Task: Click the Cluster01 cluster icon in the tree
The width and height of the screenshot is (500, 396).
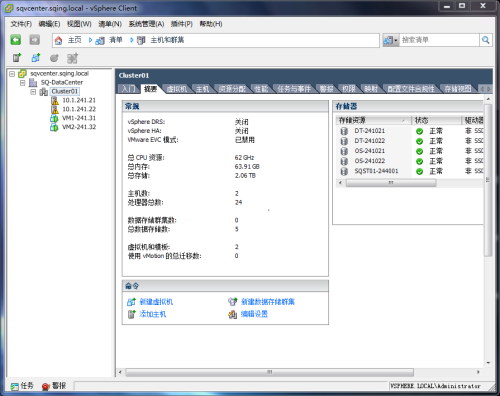Action: pyautogui.click(x=44, y=92)
